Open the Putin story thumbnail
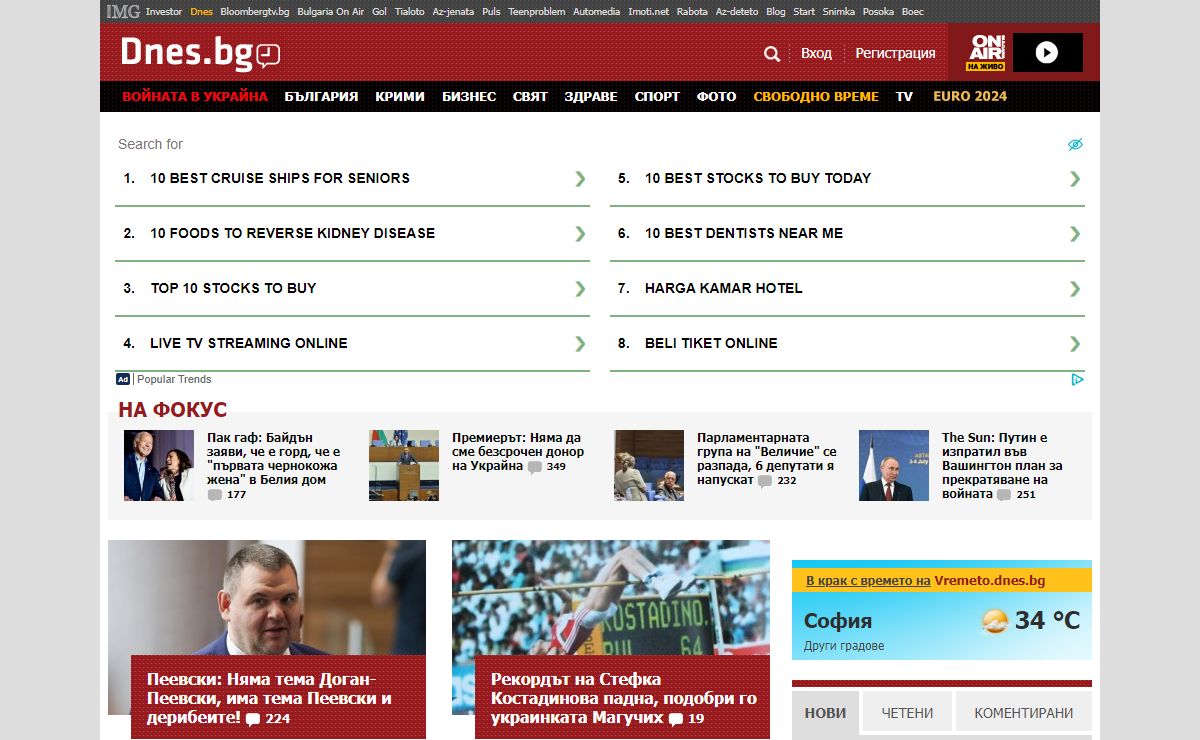Screen dimensions: 1200x740 point(894,465)
